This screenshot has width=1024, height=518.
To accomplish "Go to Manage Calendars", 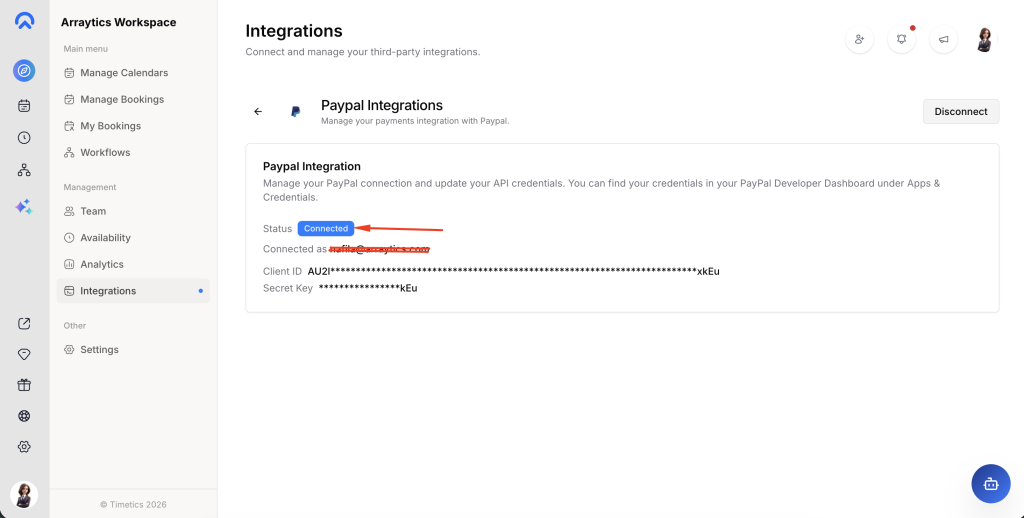I will pyautogui.click(x=123, y=73).
